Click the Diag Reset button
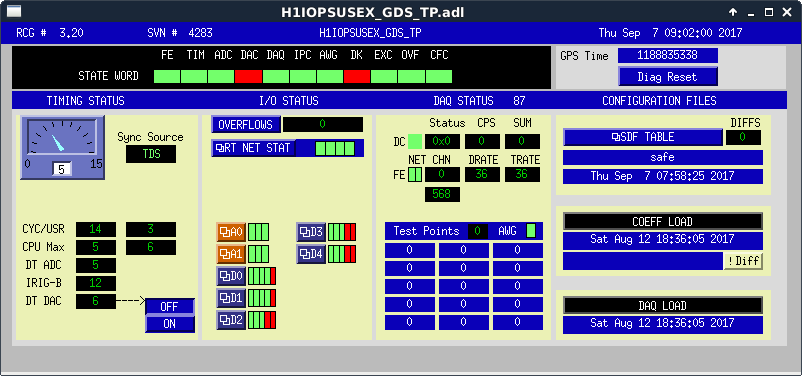The height and width of the screenshot is (376, 802). (x=667, y=77)
